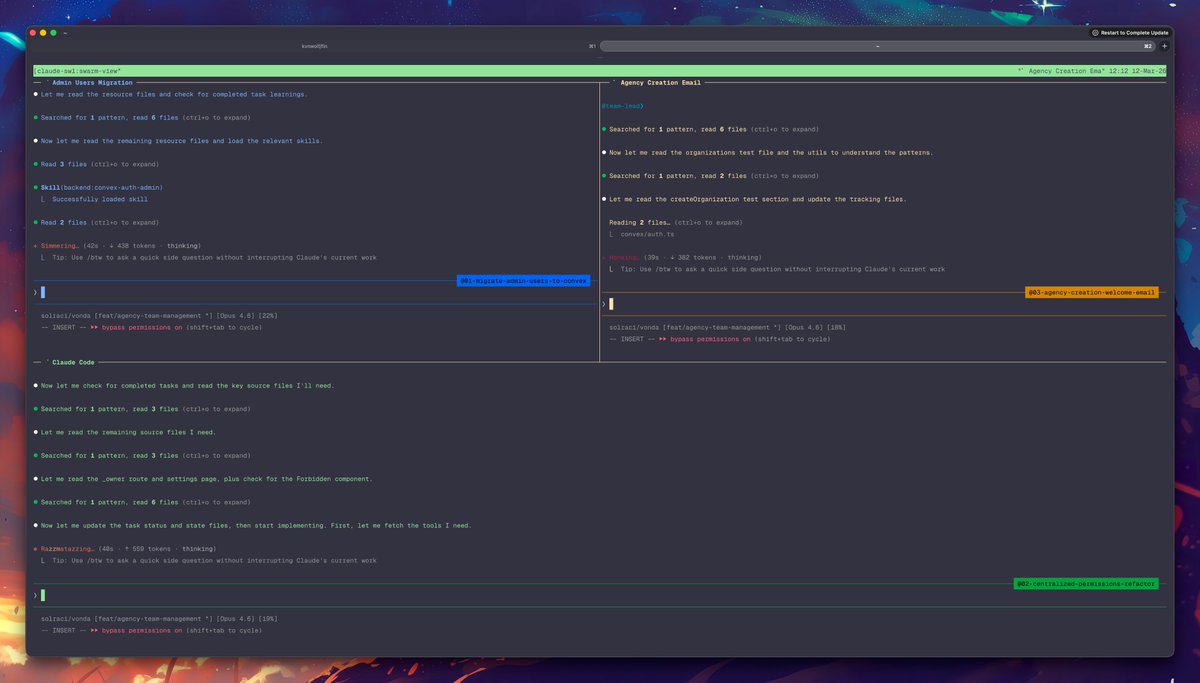Click the '_owner route and settings page' line
1200x683 pixels.
click(x=206, y=479)
